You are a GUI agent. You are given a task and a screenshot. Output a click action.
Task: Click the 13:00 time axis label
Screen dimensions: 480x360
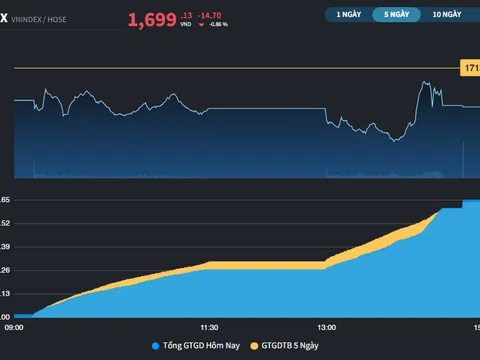327,328
